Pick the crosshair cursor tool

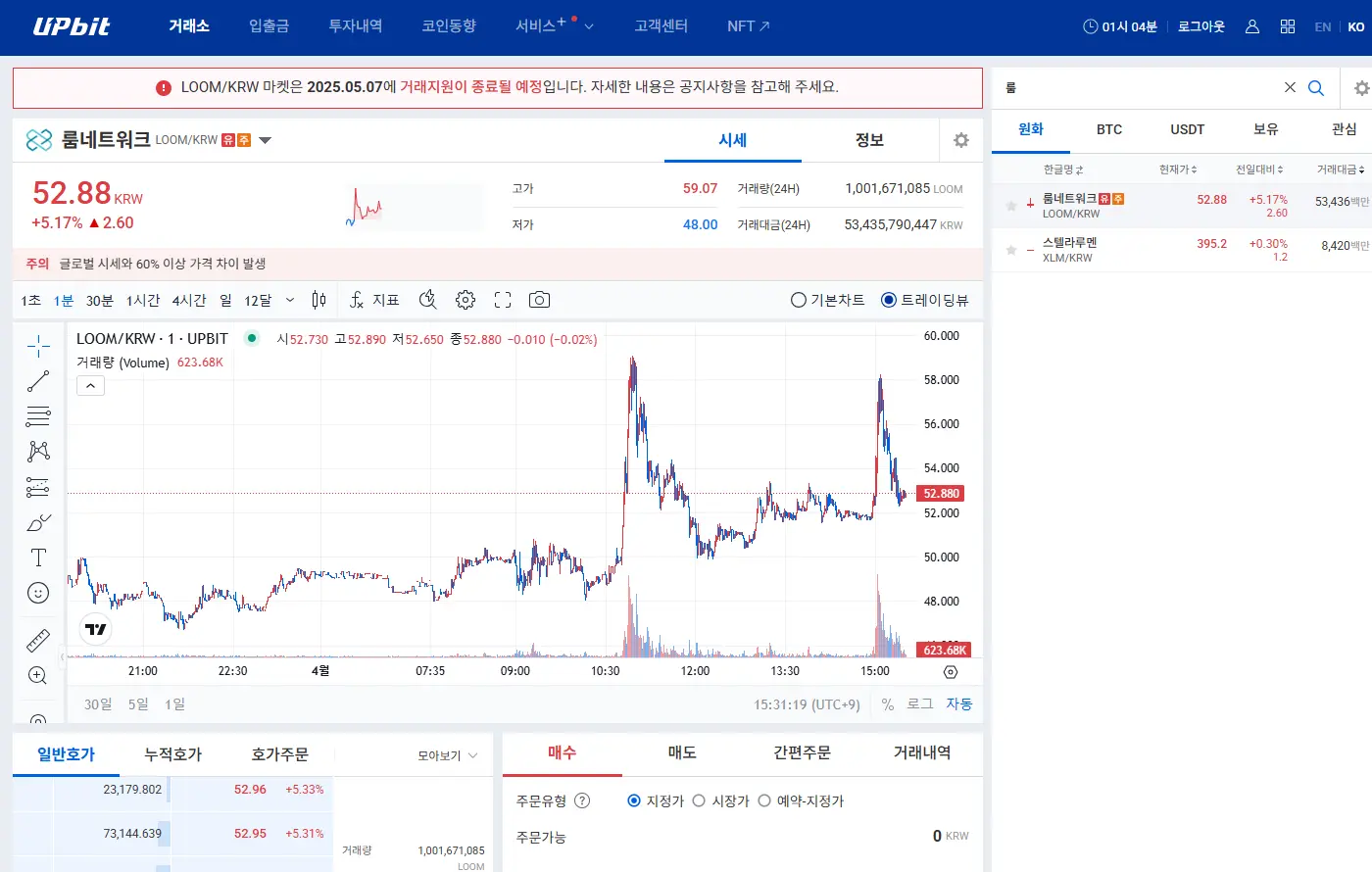(38, 346)
